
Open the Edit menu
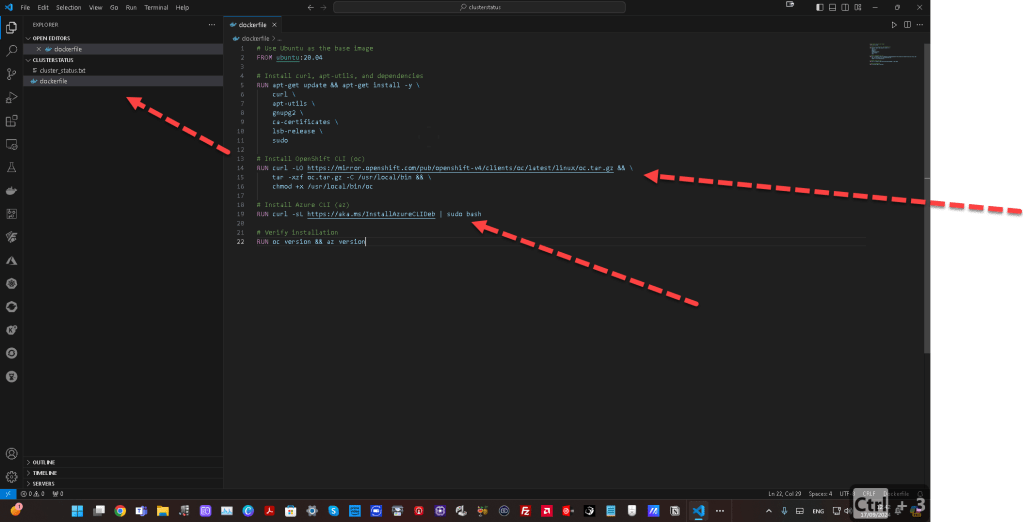click(x=43, y=7)
